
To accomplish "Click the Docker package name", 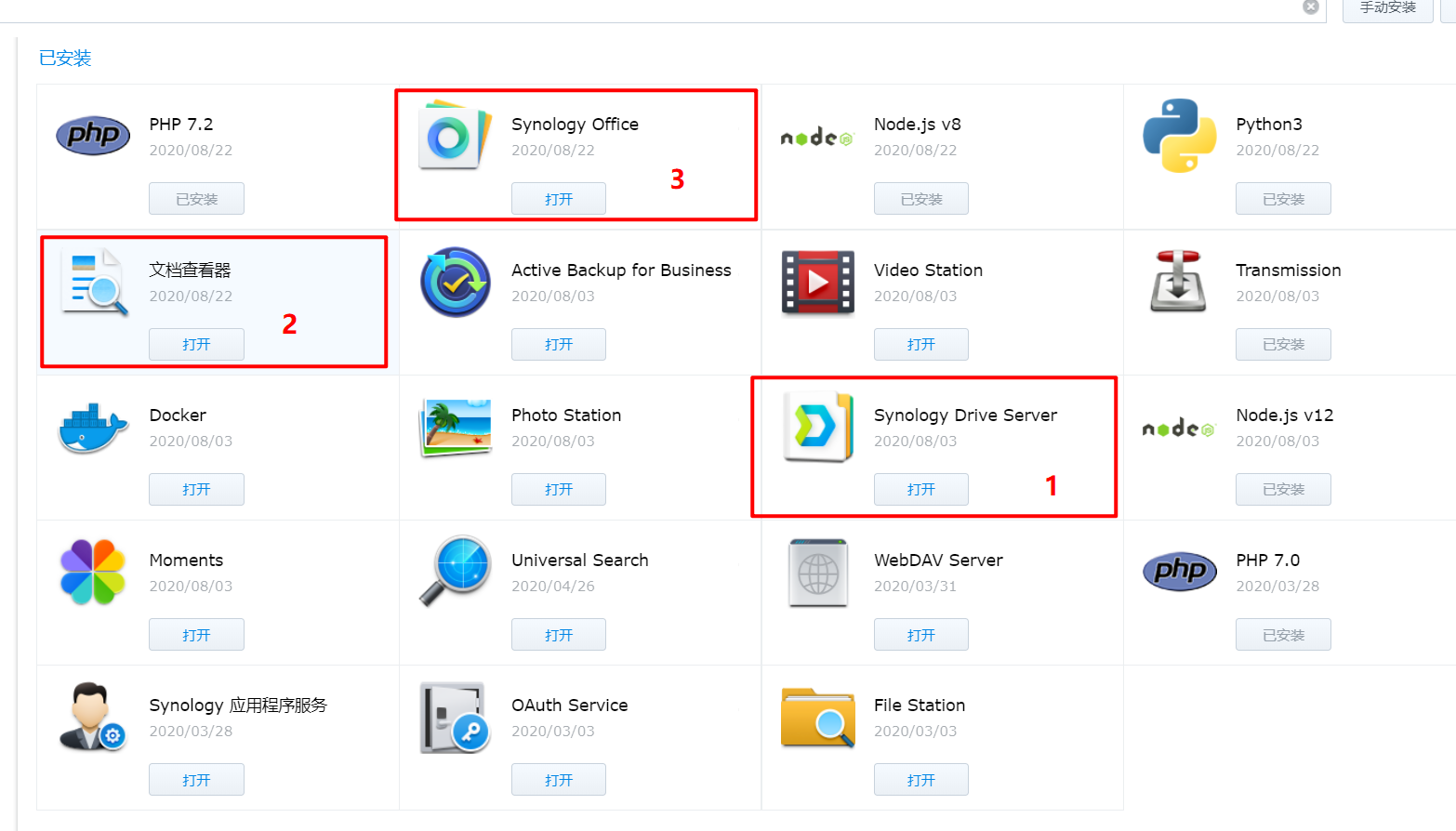I will (178, 415).
